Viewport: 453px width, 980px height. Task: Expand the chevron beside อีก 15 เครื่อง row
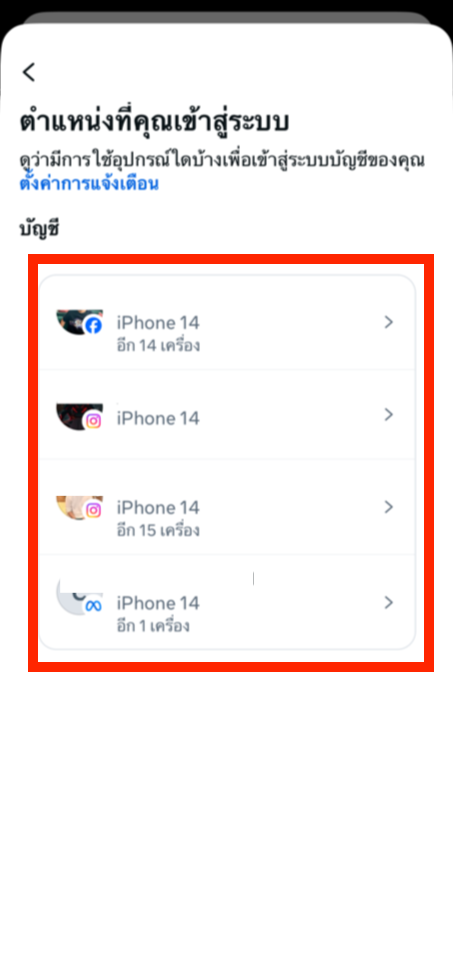tap(389, 506)
